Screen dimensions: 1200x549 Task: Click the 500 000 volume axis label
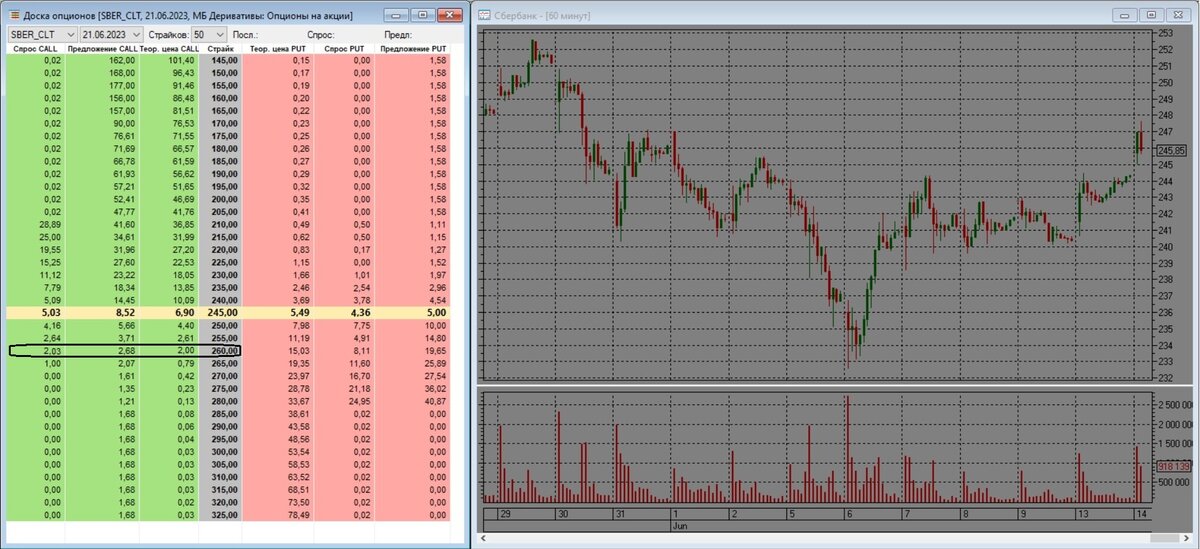[1176, 482]
